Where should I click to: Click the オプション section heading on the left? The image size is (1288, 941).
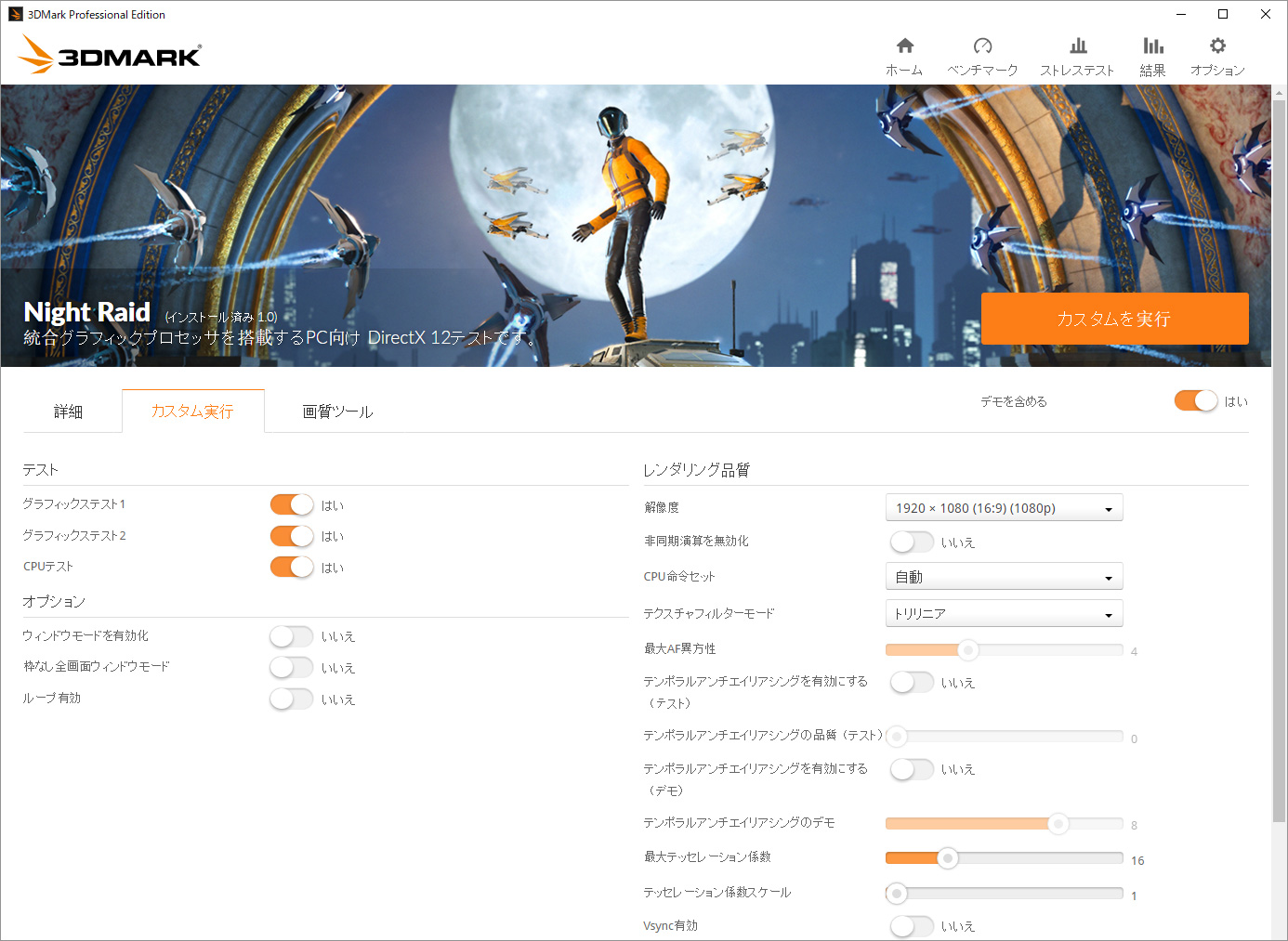[x=54, y=602]
